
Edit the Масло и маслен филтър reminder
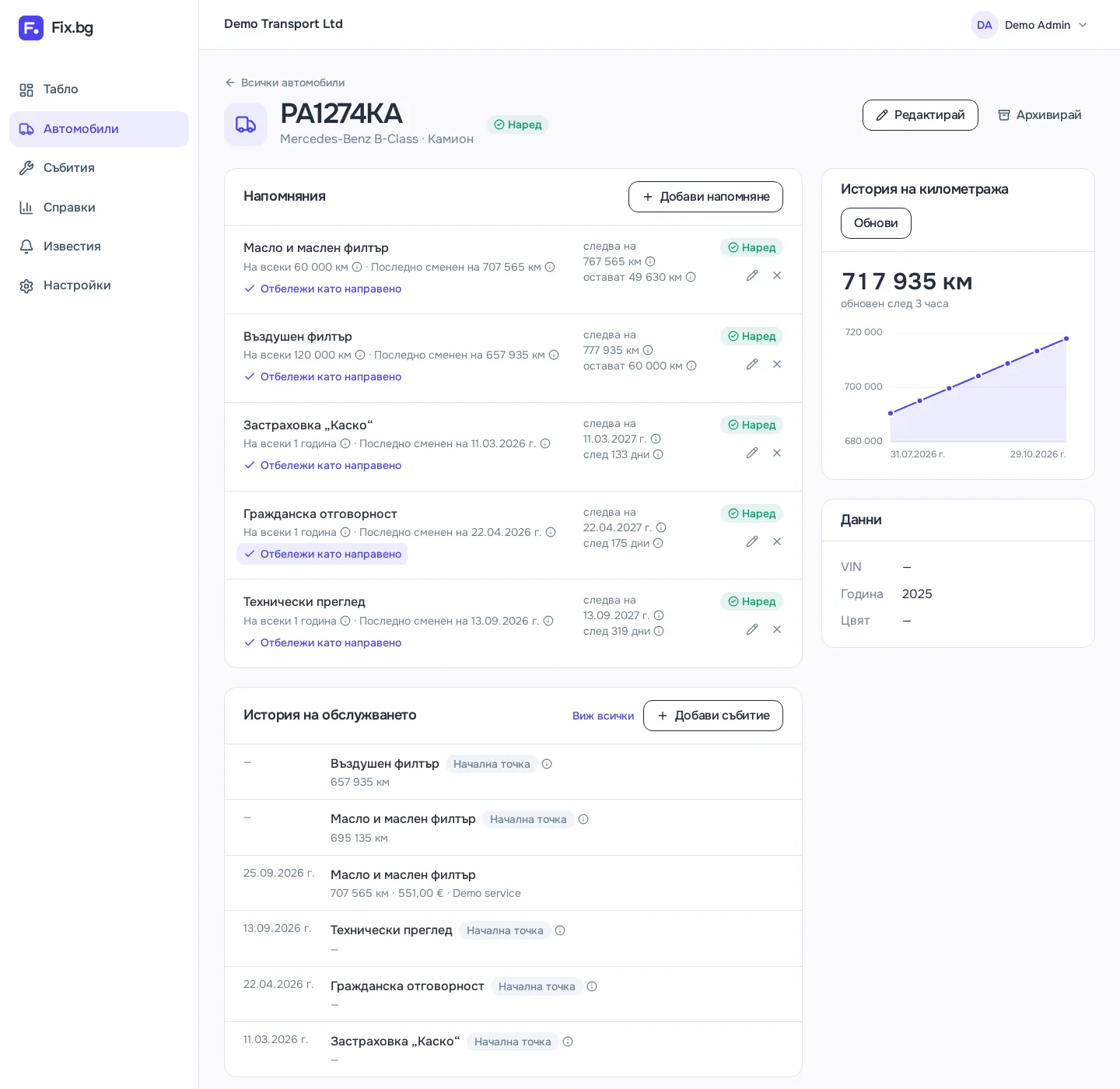(x=752, y=275)
